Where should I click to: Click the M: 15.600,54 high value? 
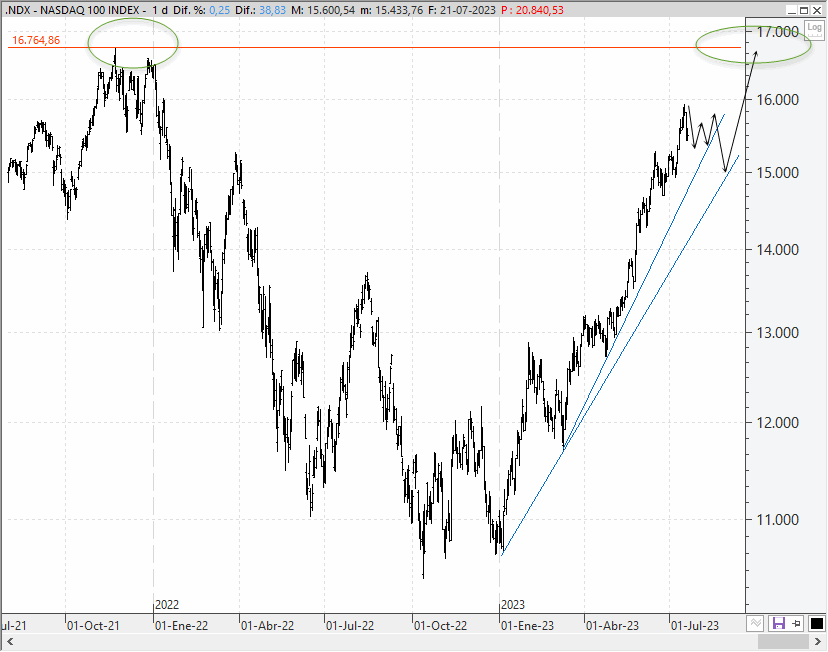coord(323,10)
